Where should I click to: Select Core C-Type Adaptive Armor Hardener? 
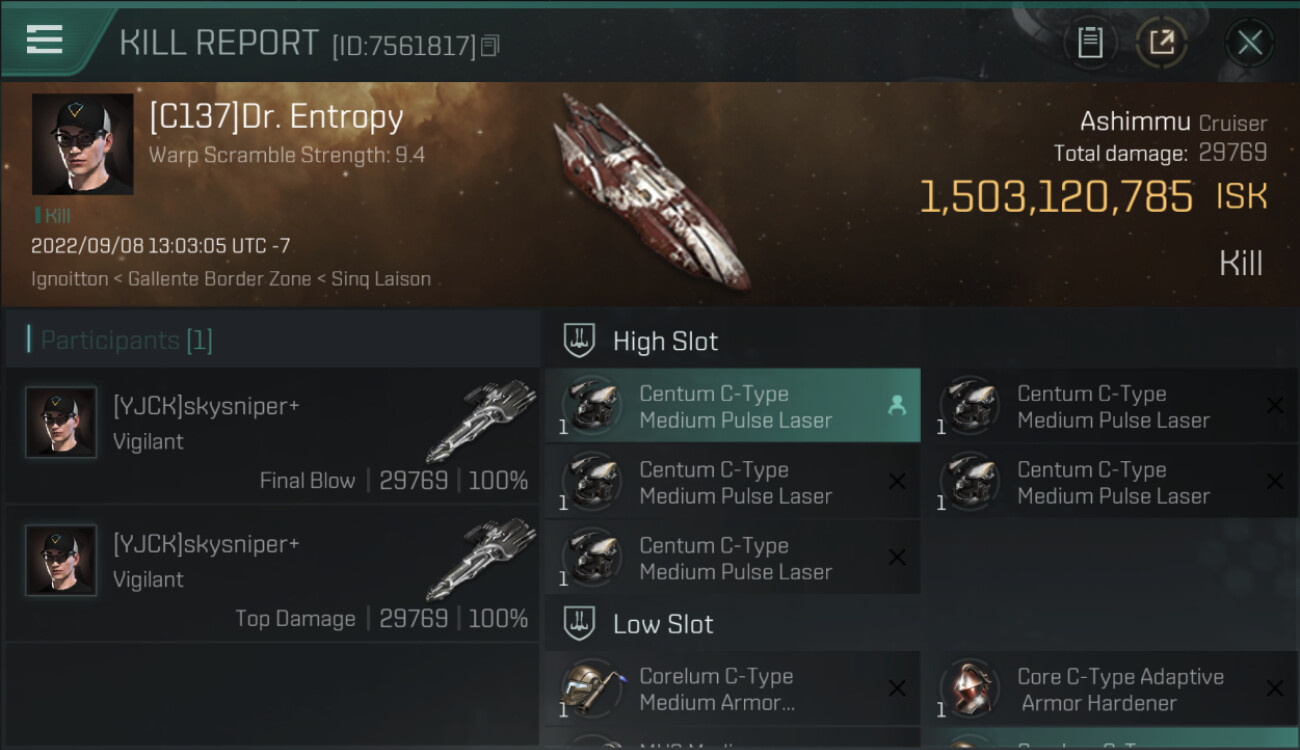click(1119, 690)
